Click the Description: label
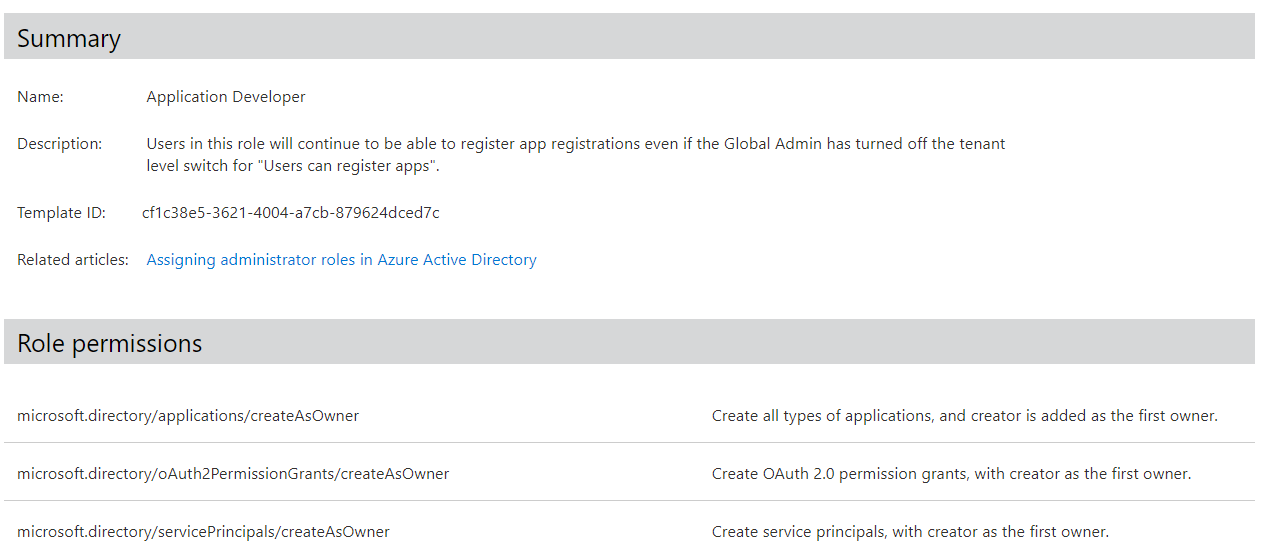The height and width of the screenshot is (554, 1264). (60, 144)
